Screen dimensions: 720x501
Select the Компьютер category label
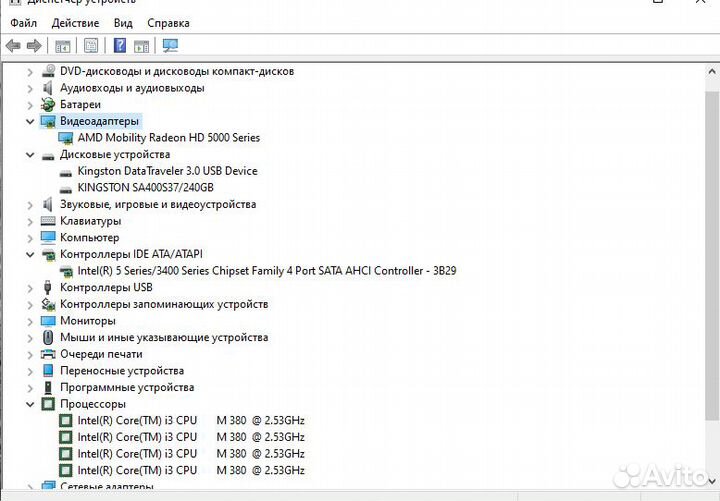tap(90, 237)
